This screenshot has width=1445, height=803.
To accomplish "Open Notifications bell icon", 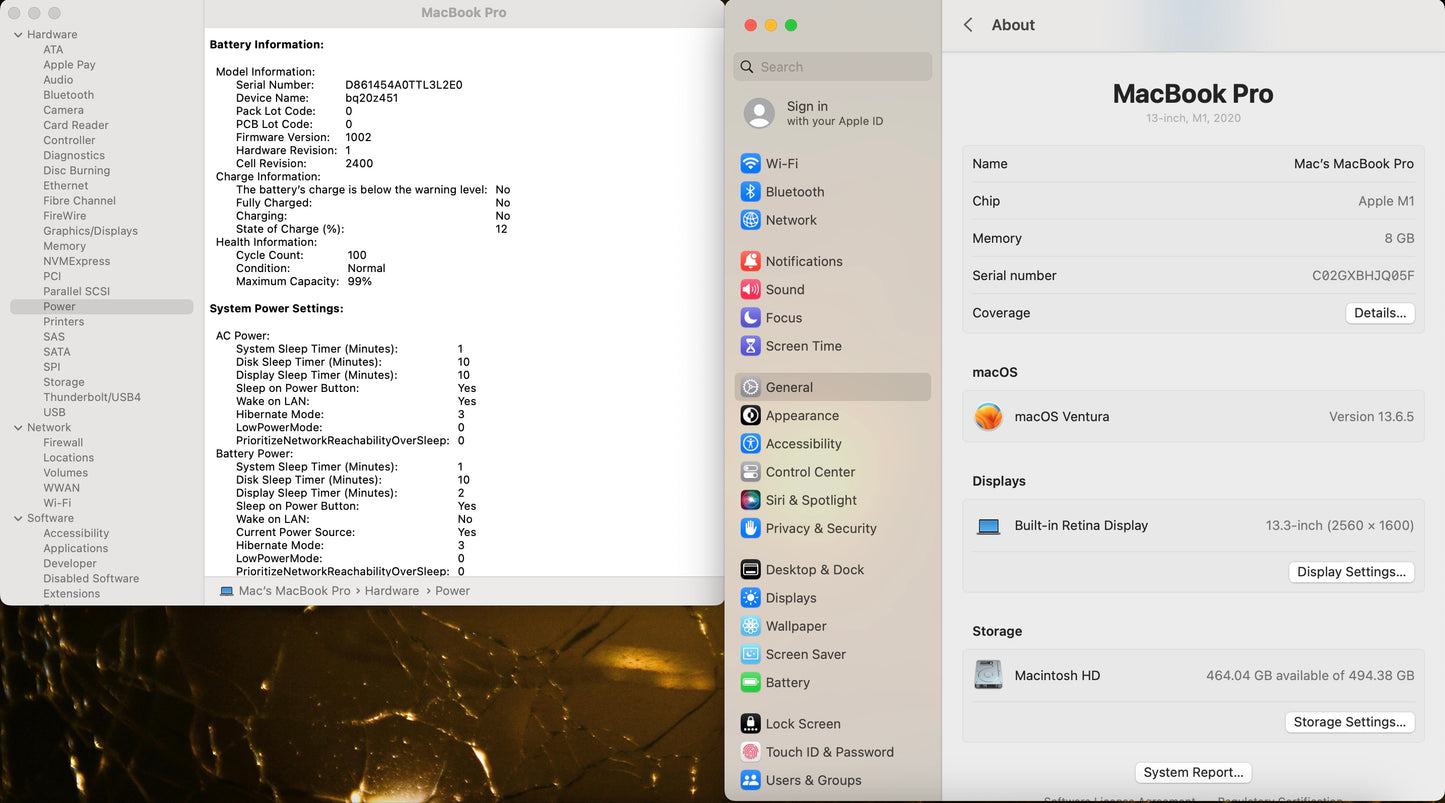I will pos(750,261).
